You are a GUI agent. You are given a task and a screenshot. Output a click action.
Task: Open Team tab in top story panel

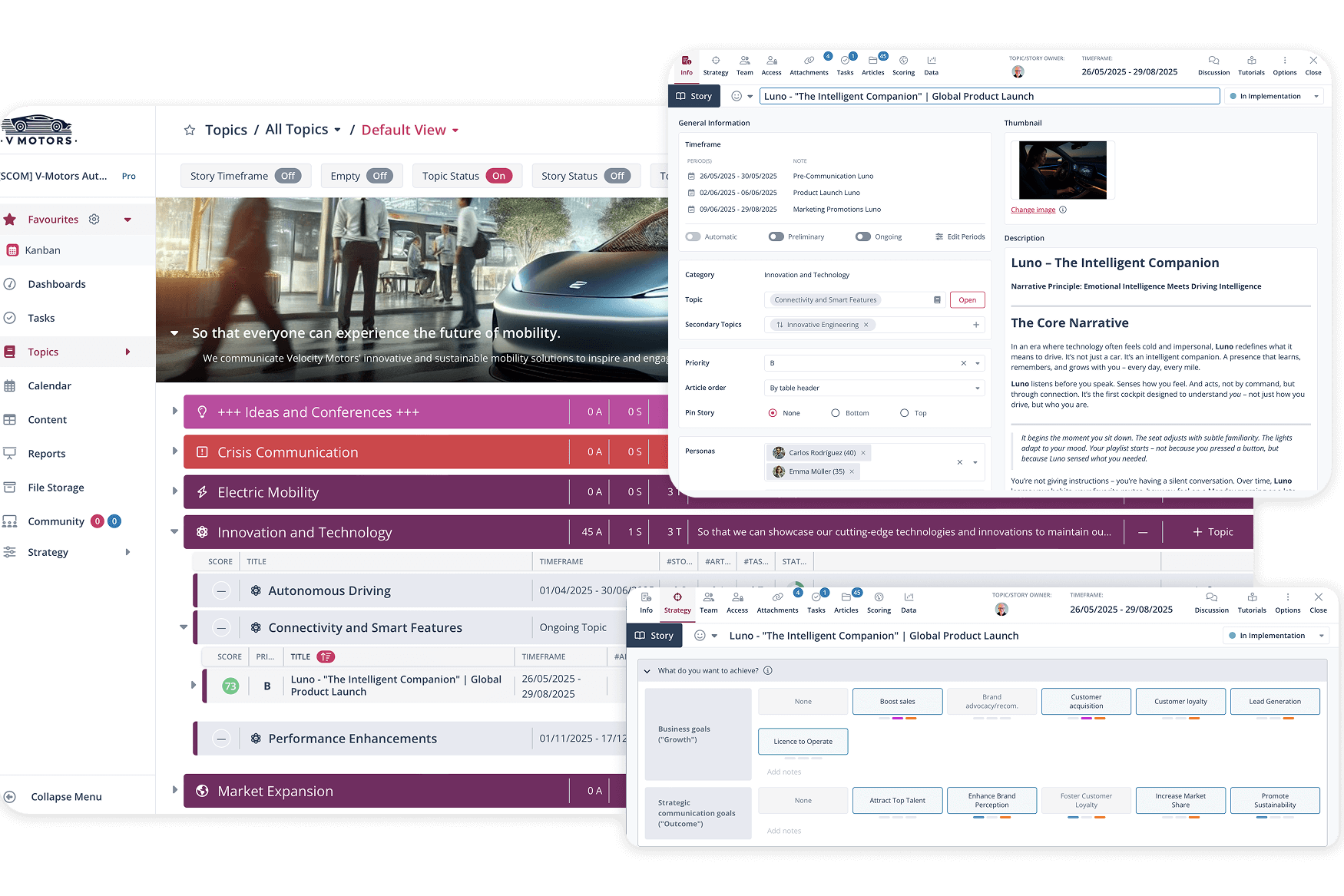coord(744,66)
